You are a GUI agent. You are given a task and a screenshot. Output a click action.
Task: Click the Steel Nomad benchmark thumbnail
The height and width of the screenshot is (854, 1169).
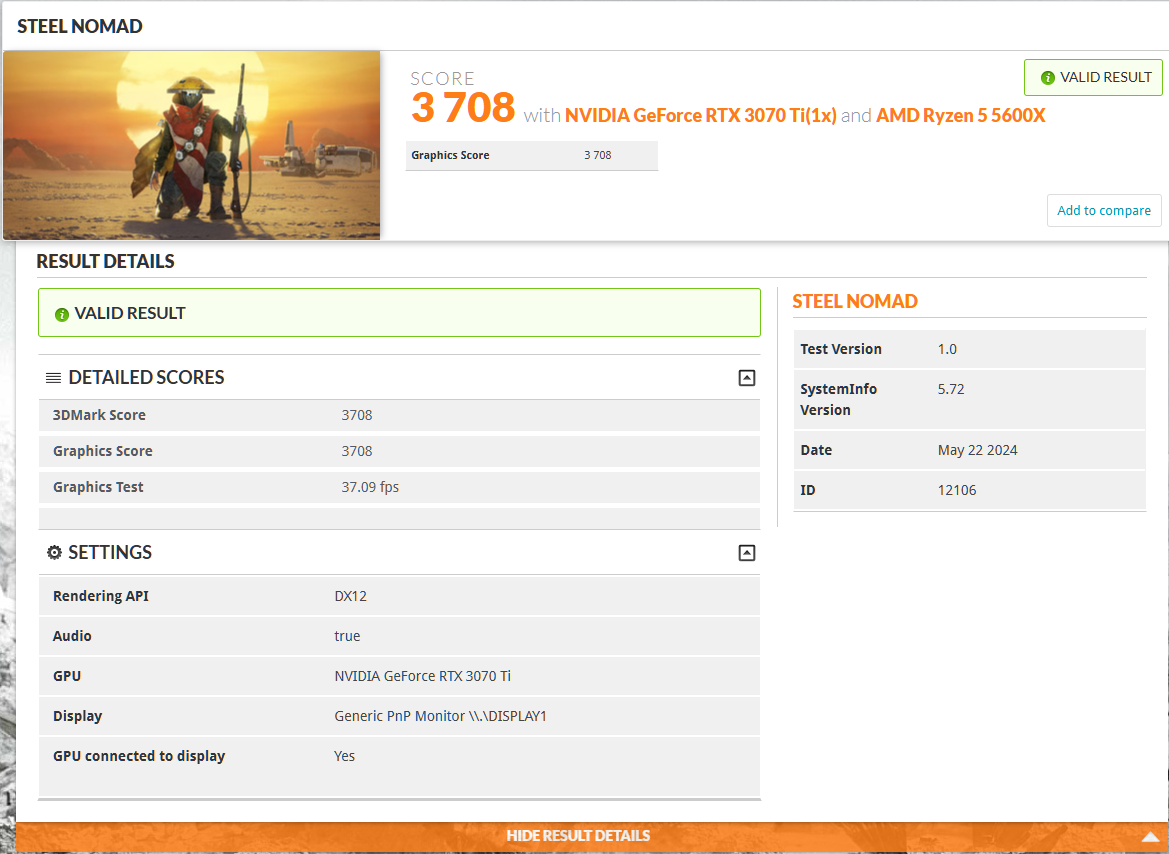point(192,145)
